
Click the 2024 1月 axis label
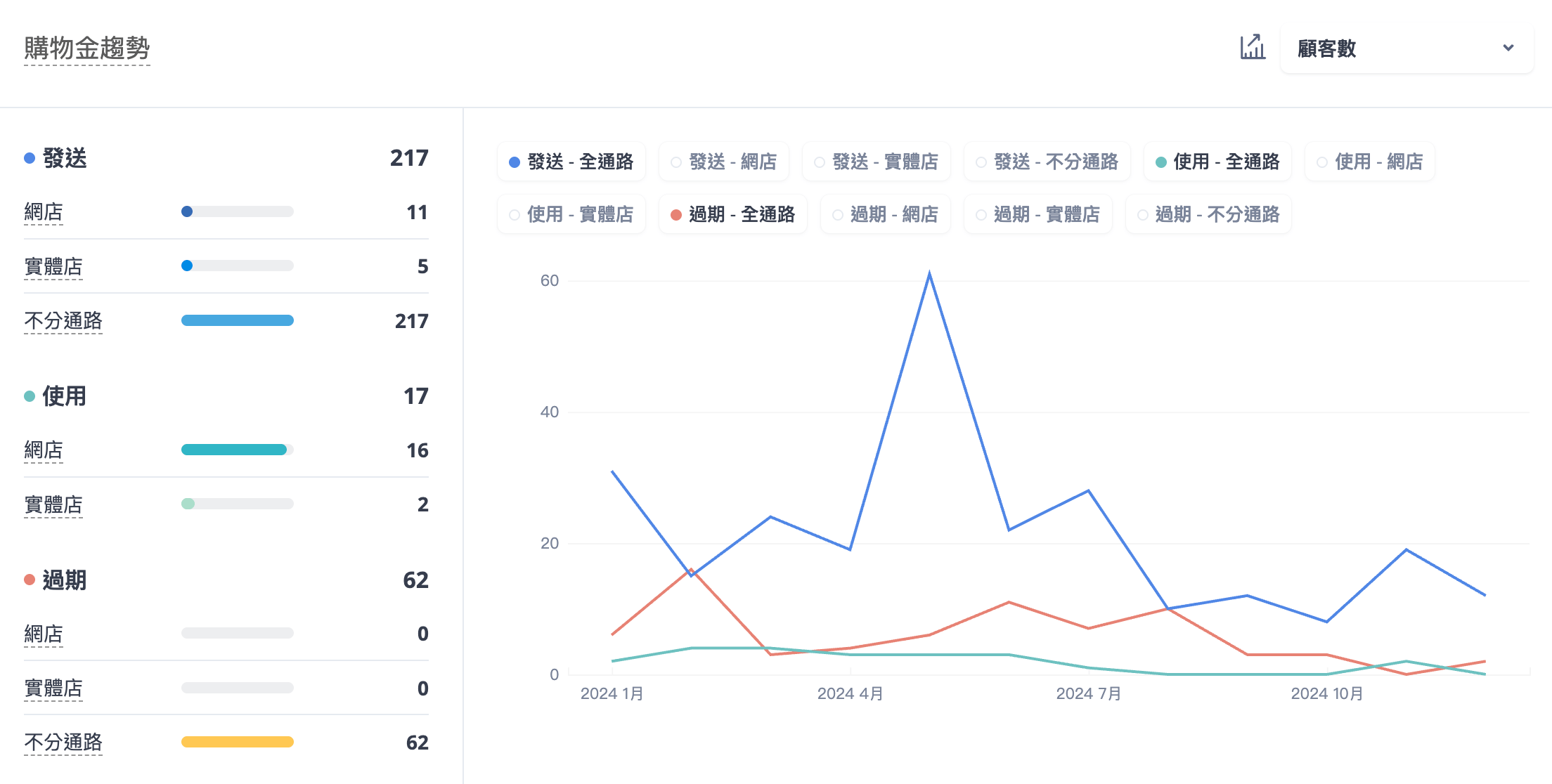point(612,694)
